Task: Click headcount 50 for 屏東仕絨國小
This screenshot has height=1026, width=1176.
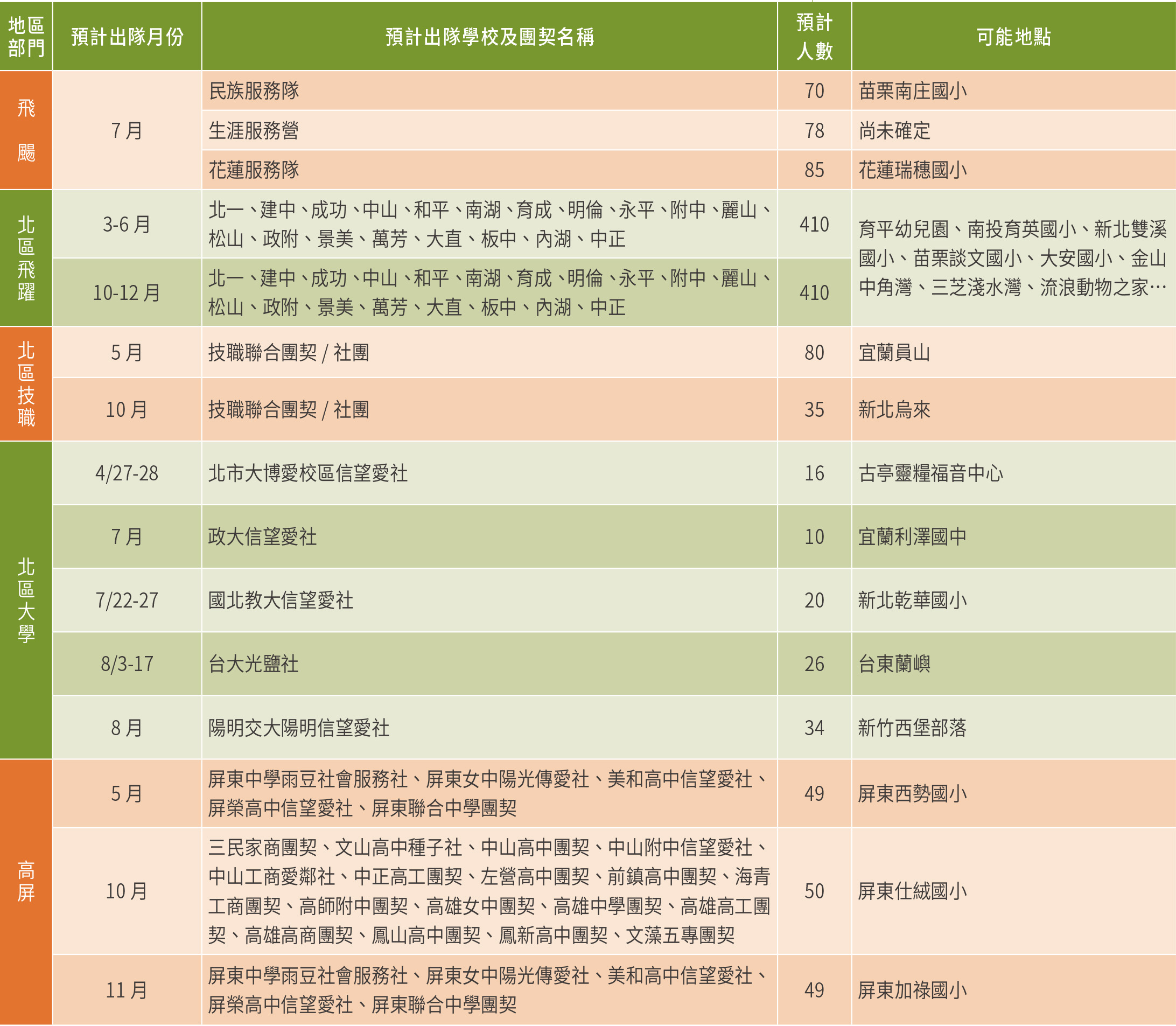Action: pyautogui.click(x=814, y=891)
